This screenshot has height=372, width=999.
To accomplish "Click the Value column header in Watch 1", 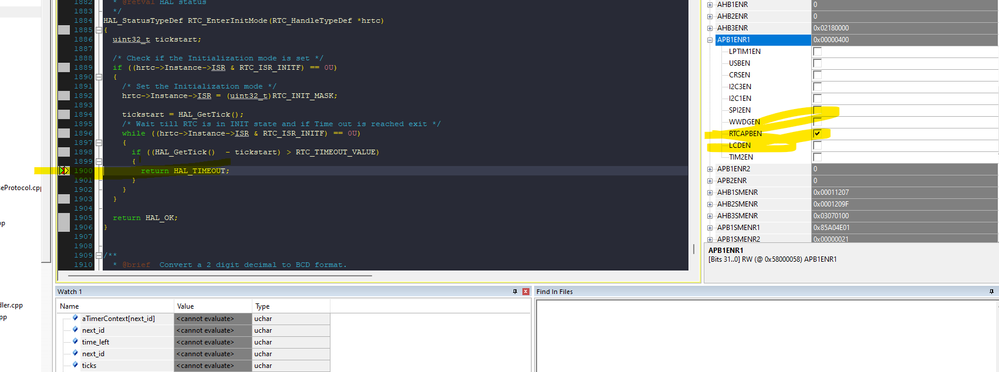I will tap(213, 306).
